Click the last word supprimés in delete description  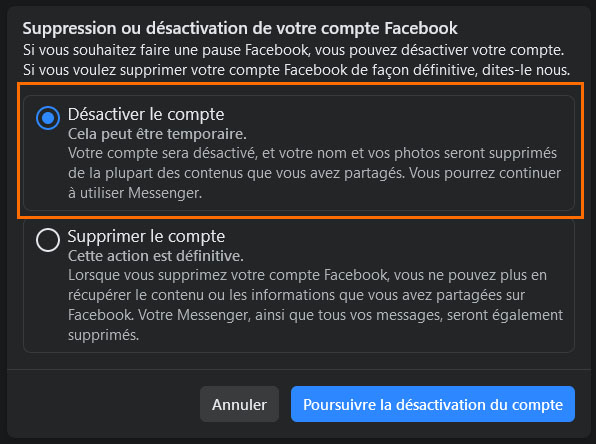click(103, 335)
